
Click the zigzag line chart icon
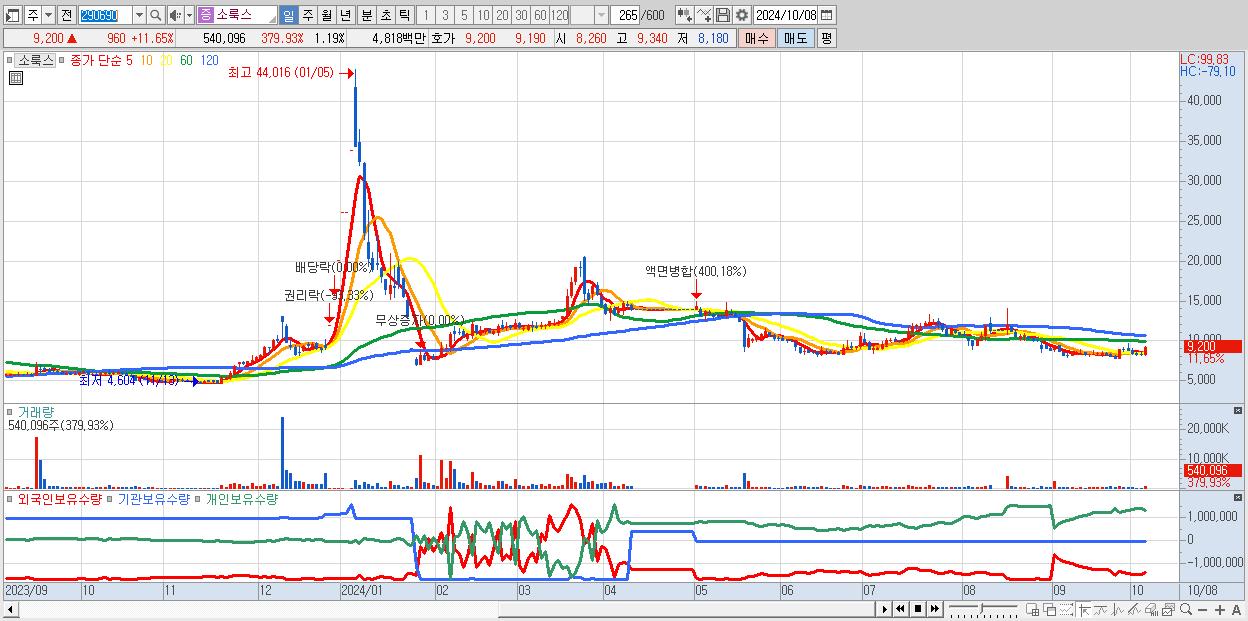tap(1118, 610)
